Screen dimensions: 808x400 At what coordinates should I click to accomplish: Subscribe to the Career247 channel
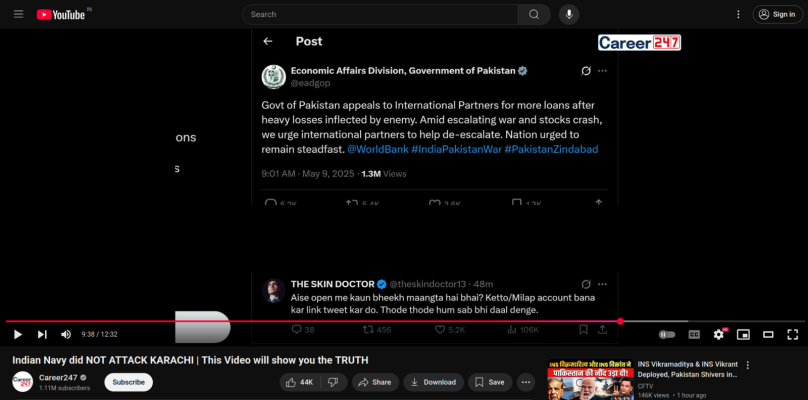[129, 382]
